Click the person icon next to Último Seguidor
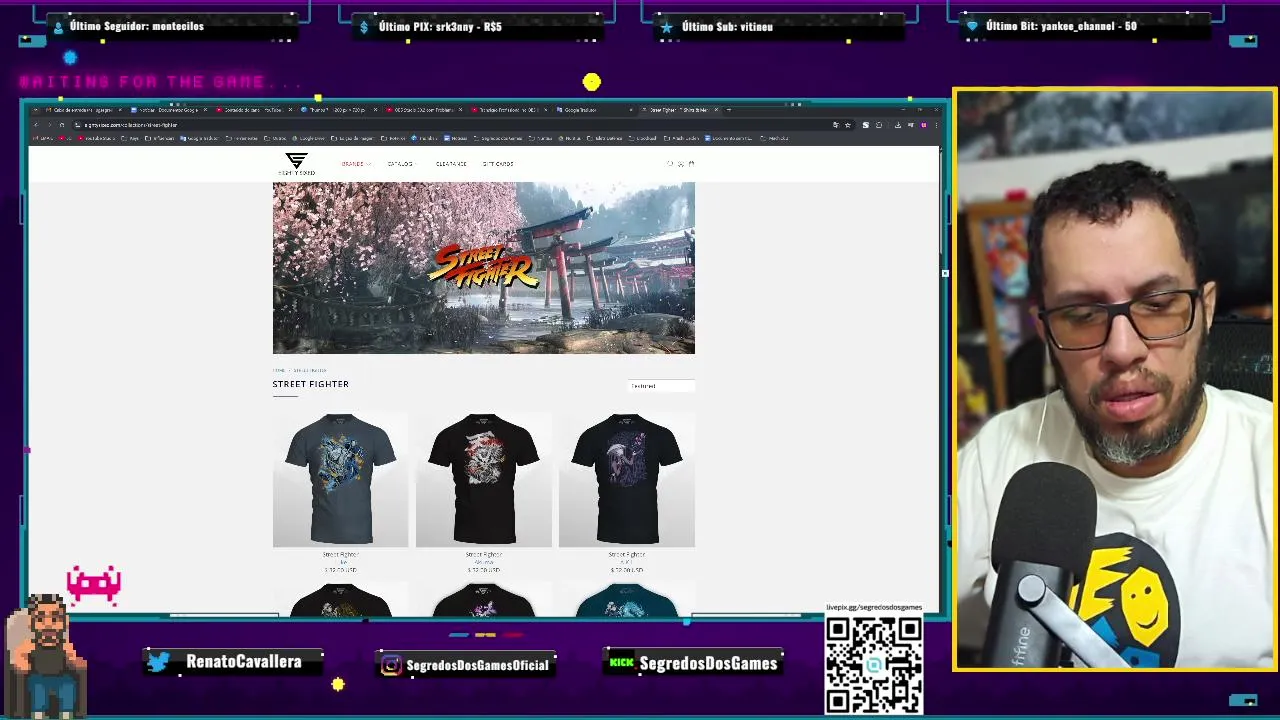This screenshot has width=1280, height=720. coord(59,27)
